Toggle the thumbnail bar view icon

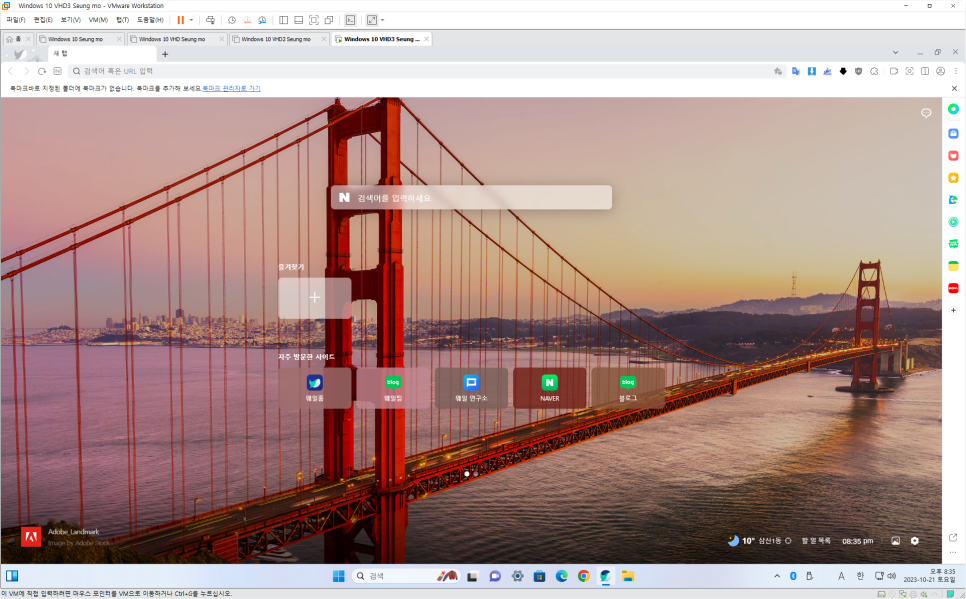[x=299, y=20]
